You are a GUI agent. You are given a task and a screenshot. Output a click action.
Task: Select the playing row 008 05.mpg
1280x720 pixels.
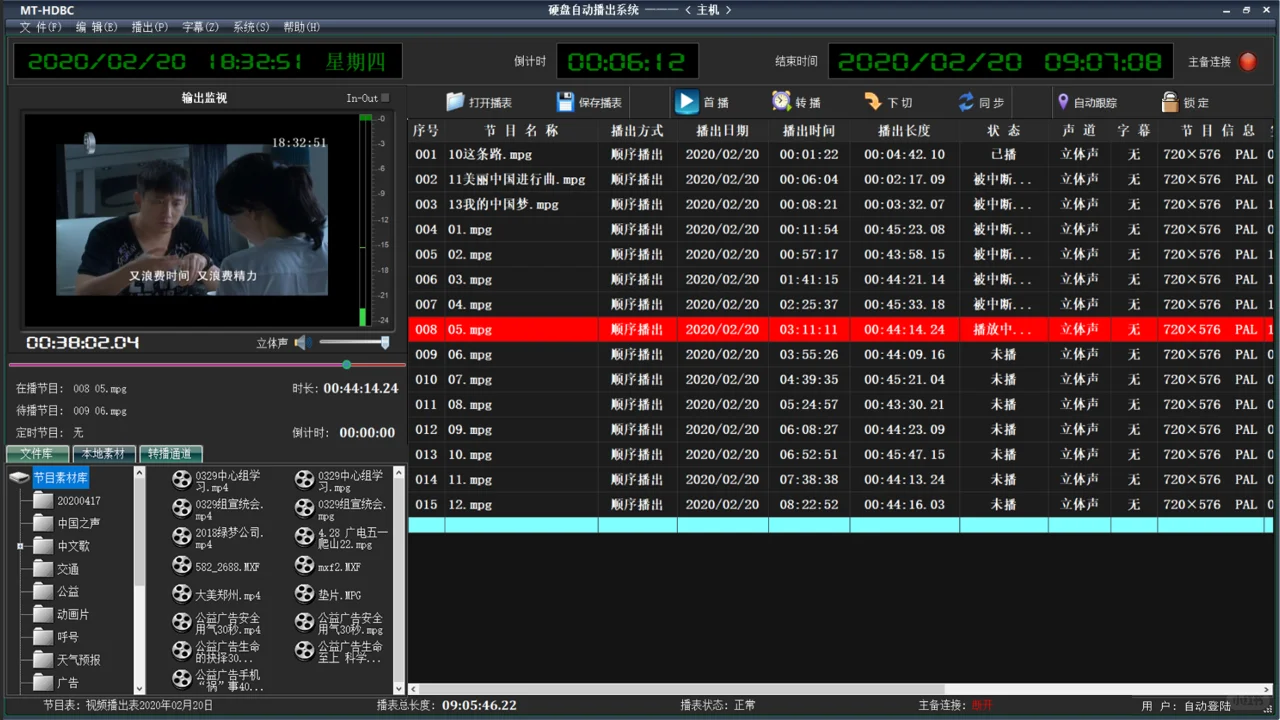(841, 329)
